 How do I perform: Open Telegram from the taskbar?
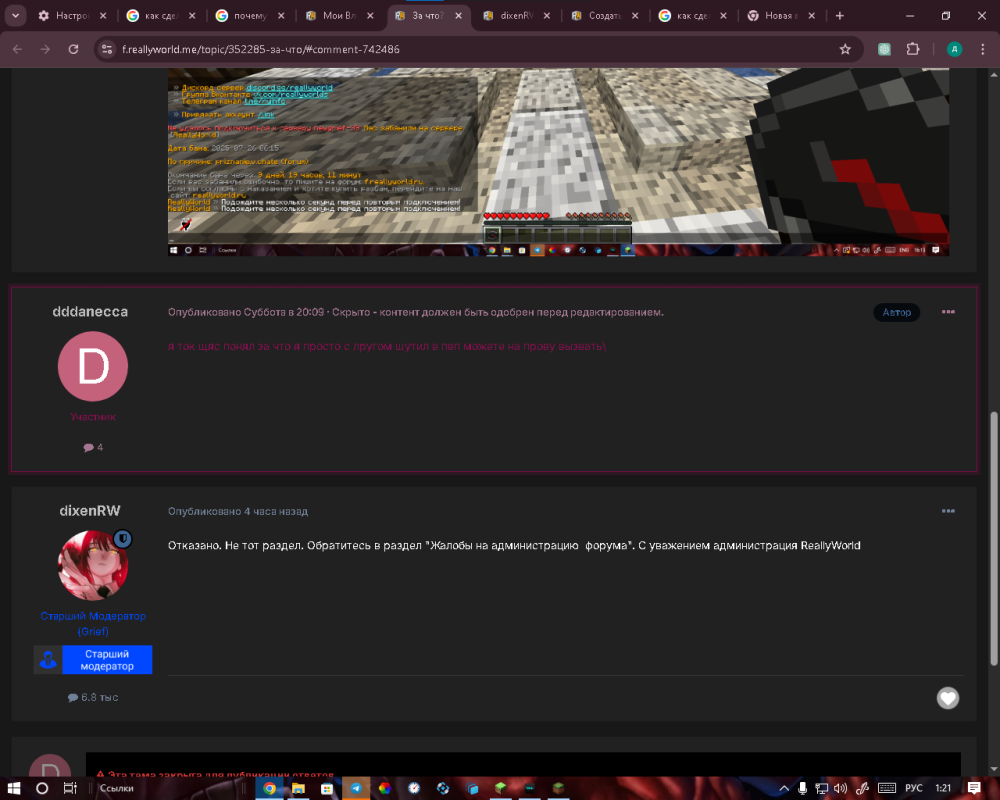356,788
